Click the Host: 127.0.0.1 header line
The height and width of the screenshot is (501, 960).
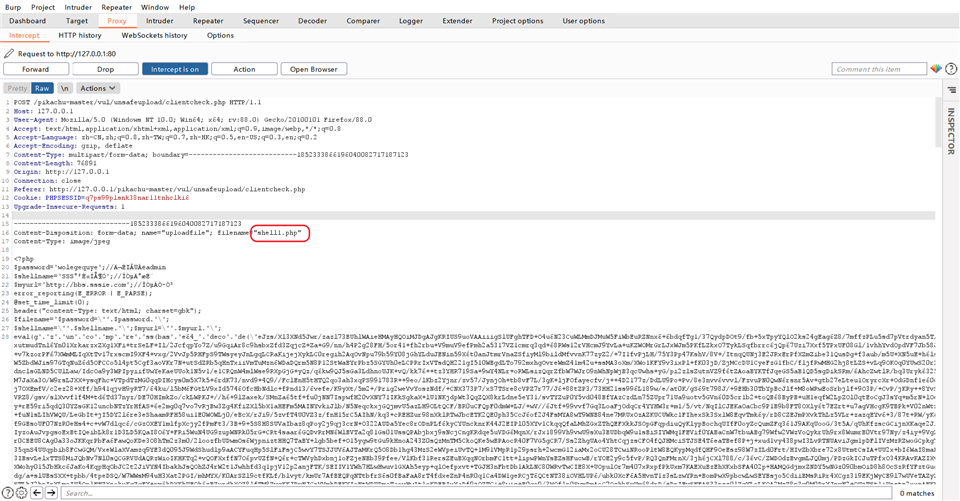tap(43, 111)
